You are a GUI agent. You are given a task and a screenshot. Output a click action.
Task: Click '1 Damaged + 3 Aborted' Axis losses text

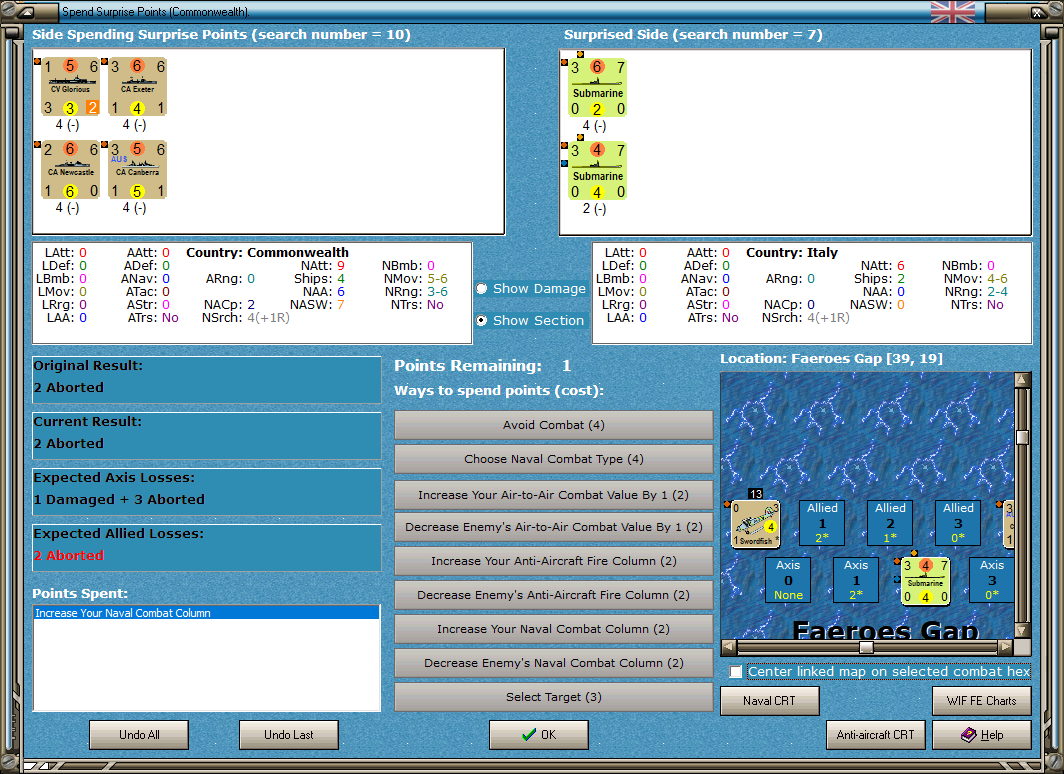119,499
